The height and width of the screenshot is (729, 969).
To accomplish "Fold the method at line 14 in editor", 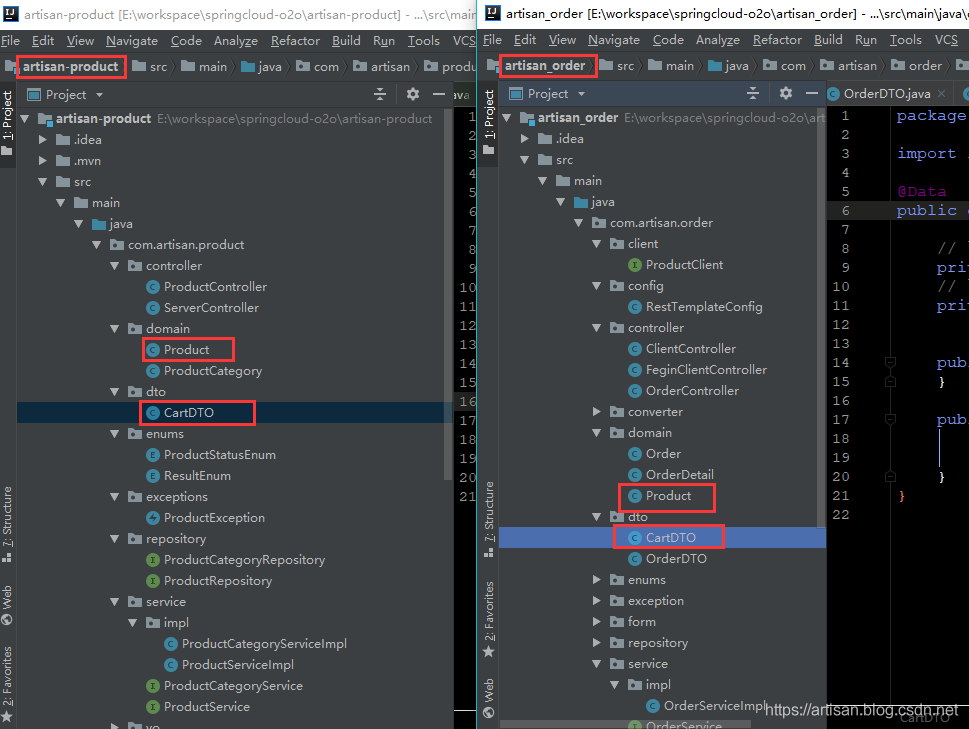I will [x=889, y=363].
